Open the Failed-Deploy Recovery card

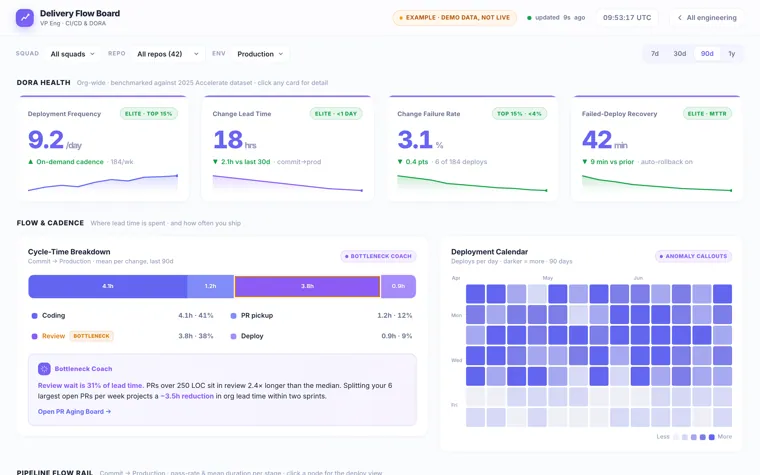657,148
